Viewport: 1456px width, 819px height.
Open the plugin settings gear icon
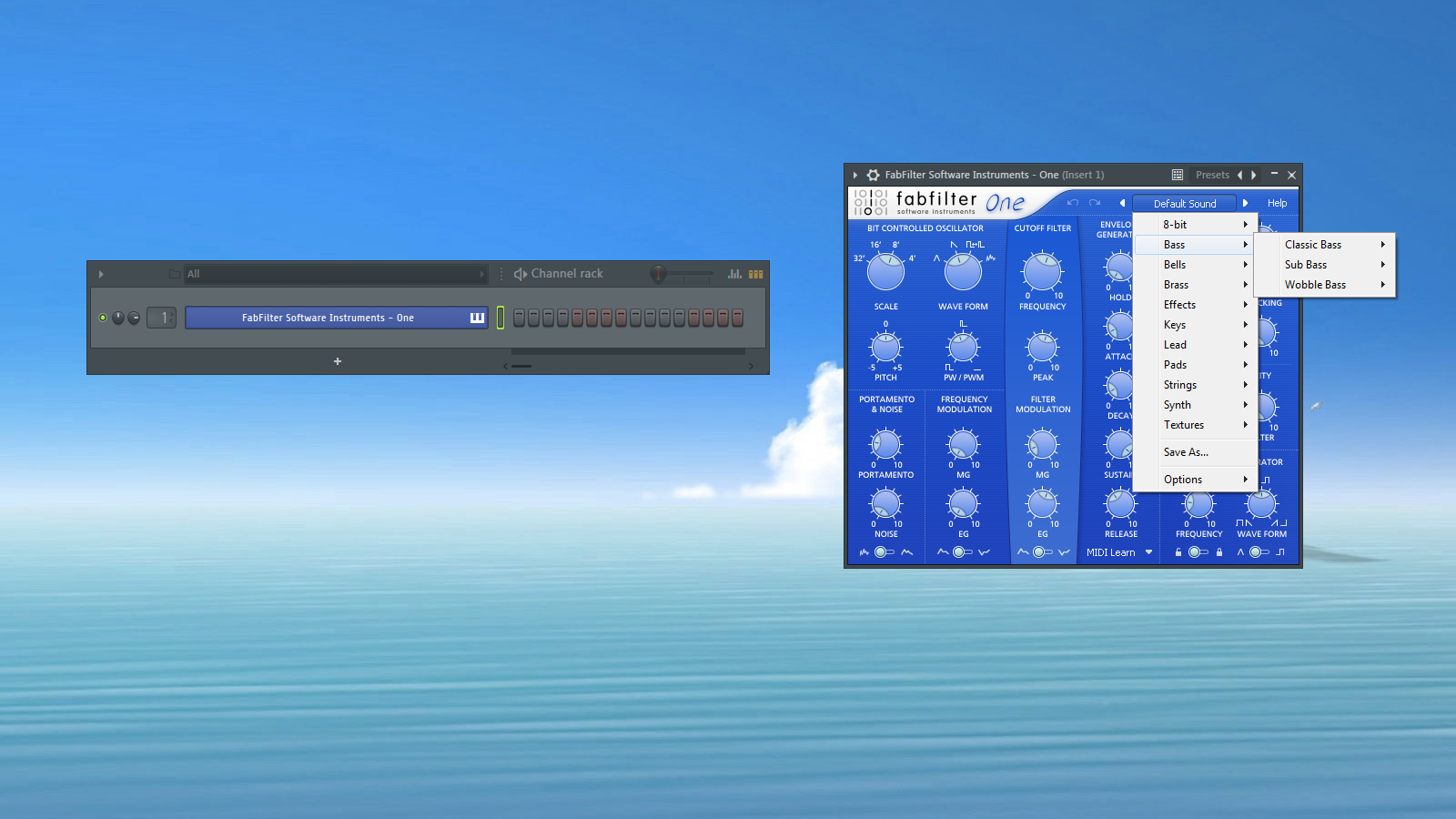coord(873,175)
